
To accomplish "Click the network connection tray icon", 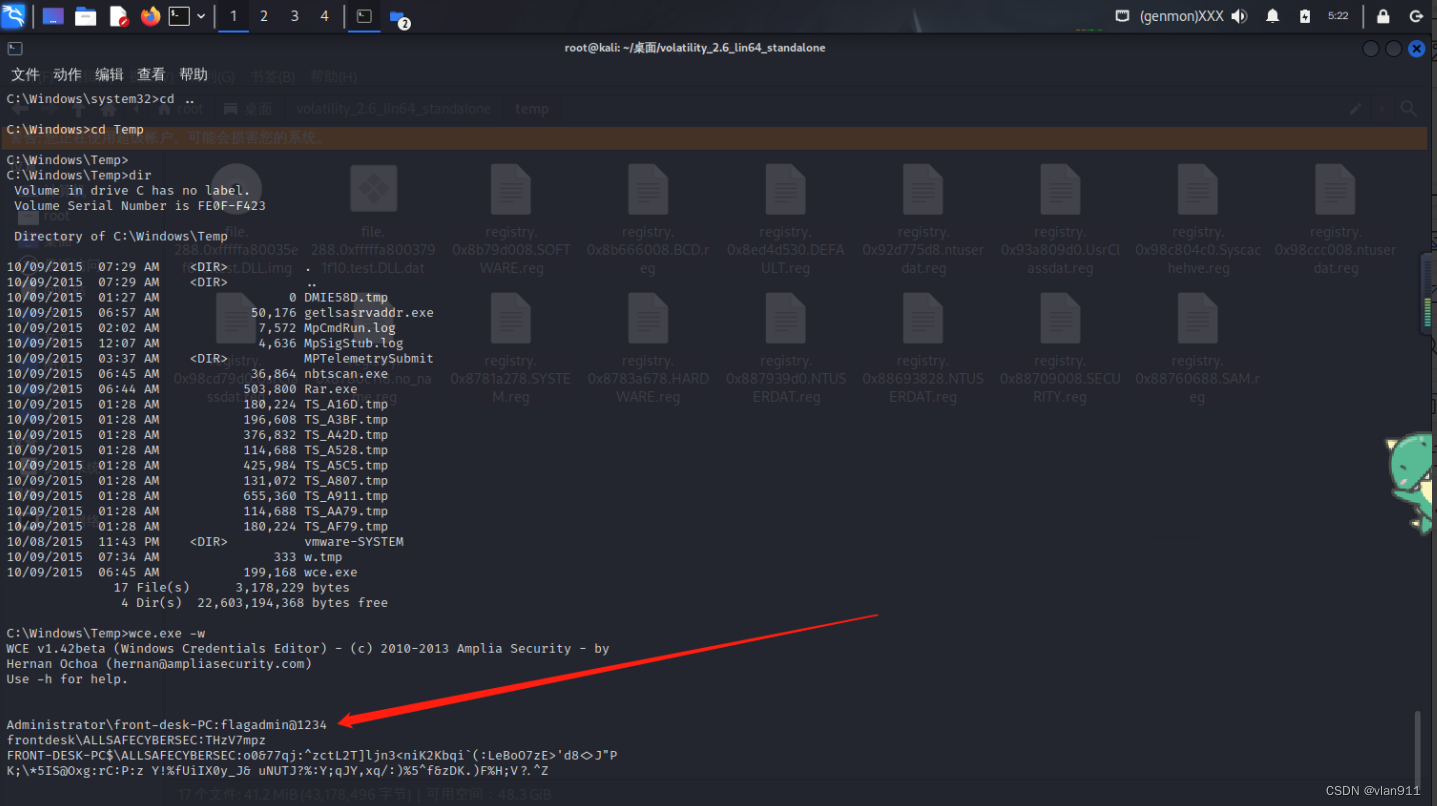I will [1122, 16].
